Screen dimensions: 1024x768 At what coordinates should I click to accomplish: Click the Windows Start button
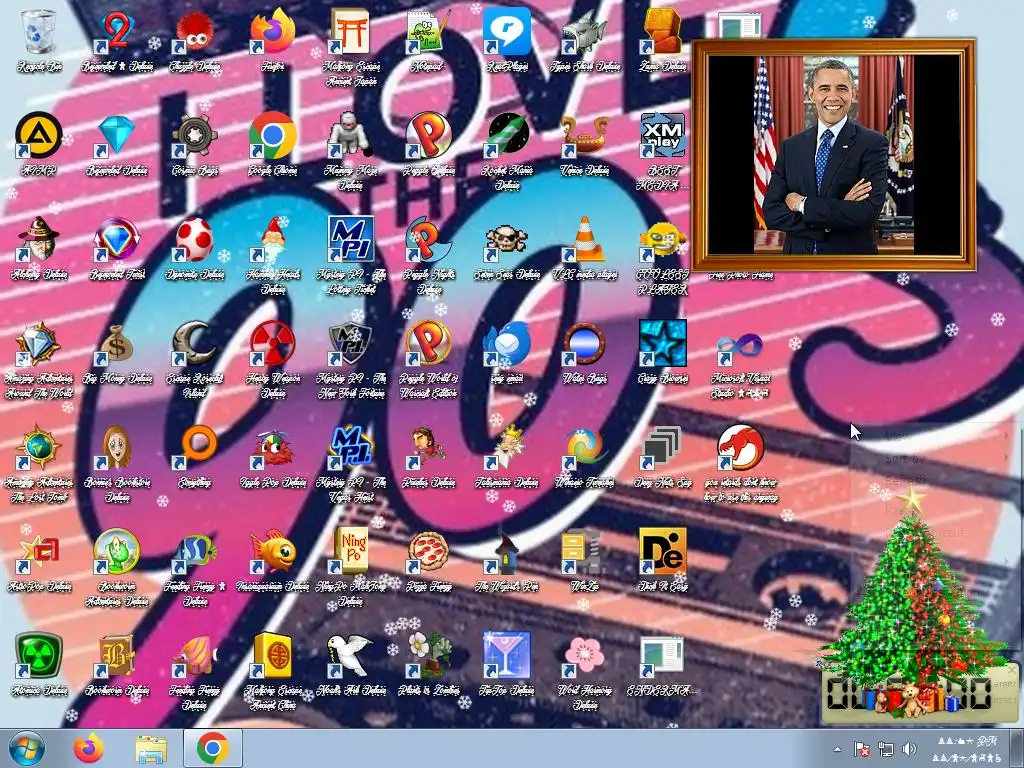[x=27, y=748]
